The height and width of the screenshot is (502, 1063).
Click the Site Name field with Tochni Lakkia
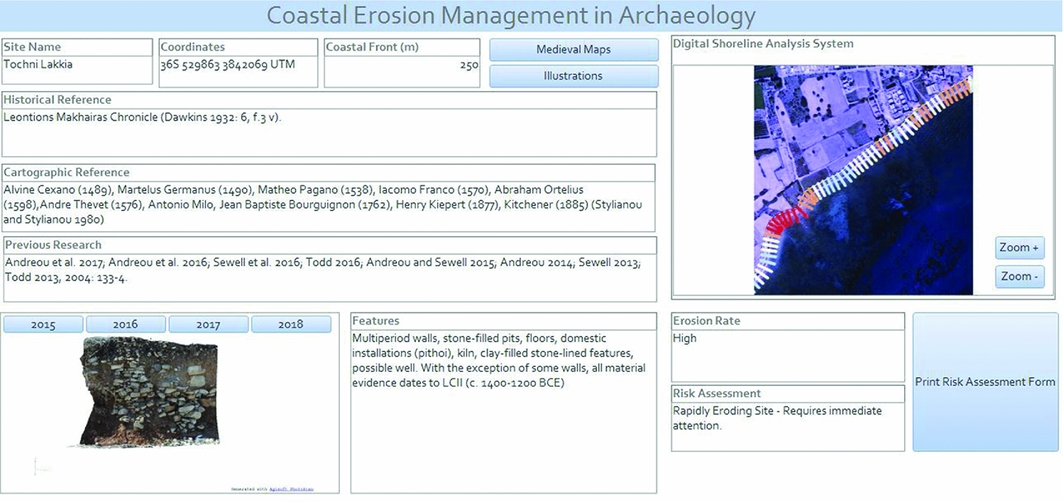pyautogui.click(x=78, y=71)
